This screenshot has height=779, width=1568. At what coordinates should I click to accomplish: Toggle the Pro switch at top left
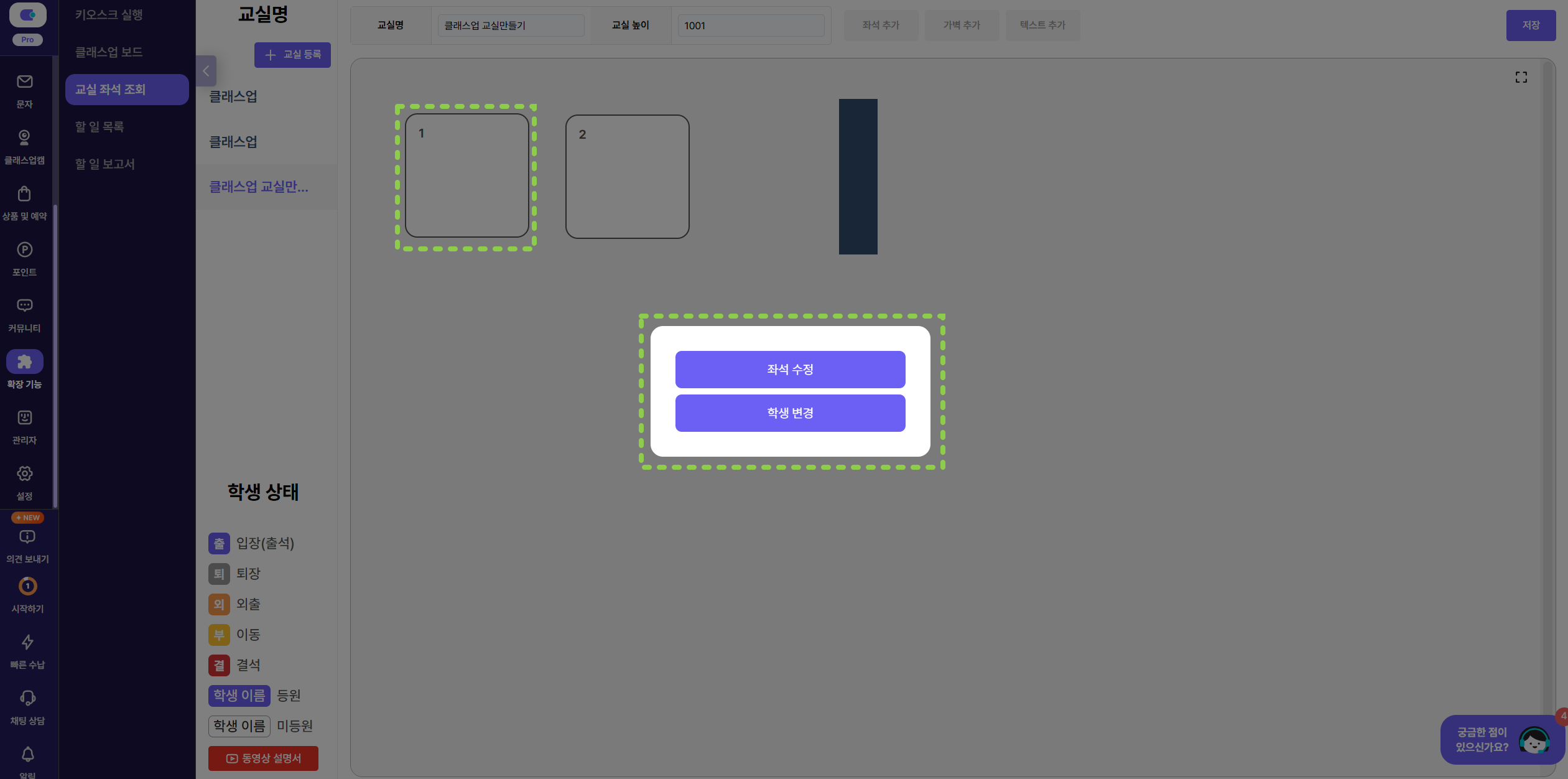coord(27,14)
